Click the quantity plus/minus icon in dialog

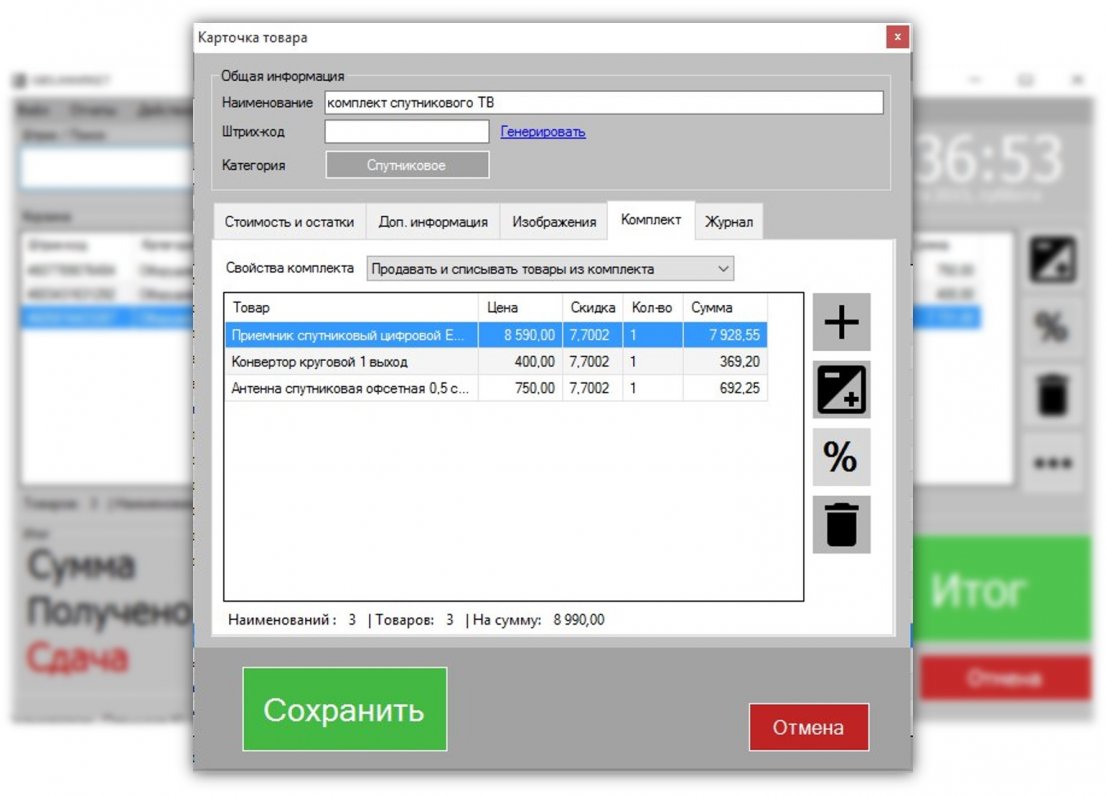[x=841, y=389]
